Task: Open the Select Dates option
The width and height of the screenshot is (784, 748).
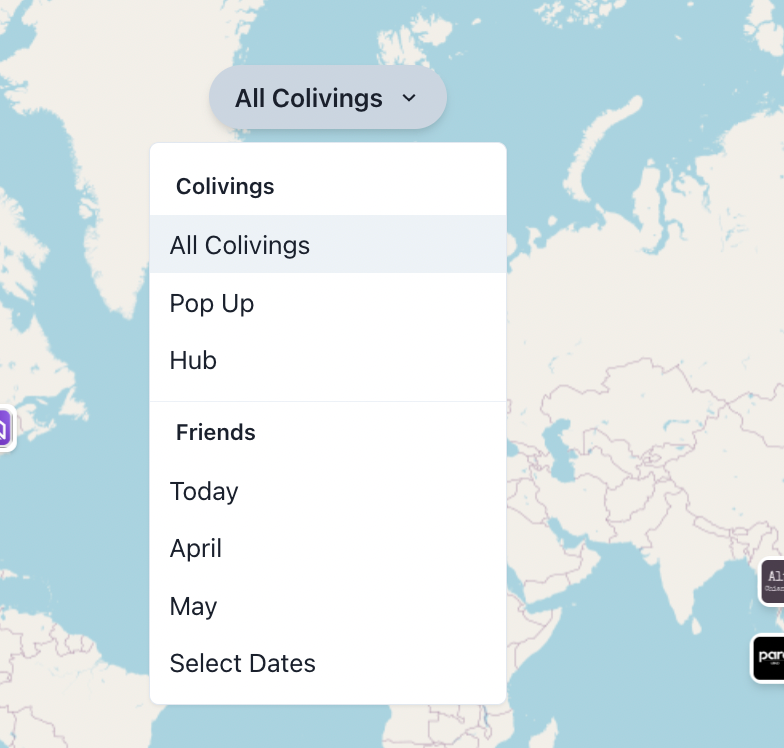Action: point(243,663)
